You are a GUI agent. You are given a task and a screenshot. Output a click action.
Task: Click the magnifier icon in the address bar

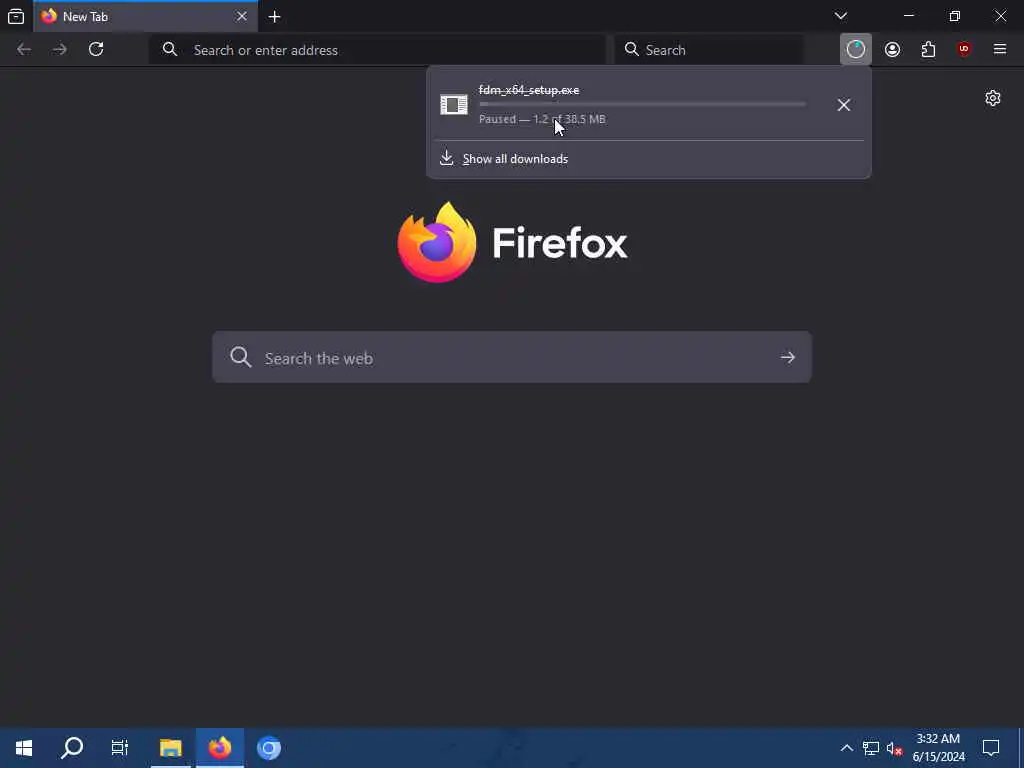(x=170, y=50)
